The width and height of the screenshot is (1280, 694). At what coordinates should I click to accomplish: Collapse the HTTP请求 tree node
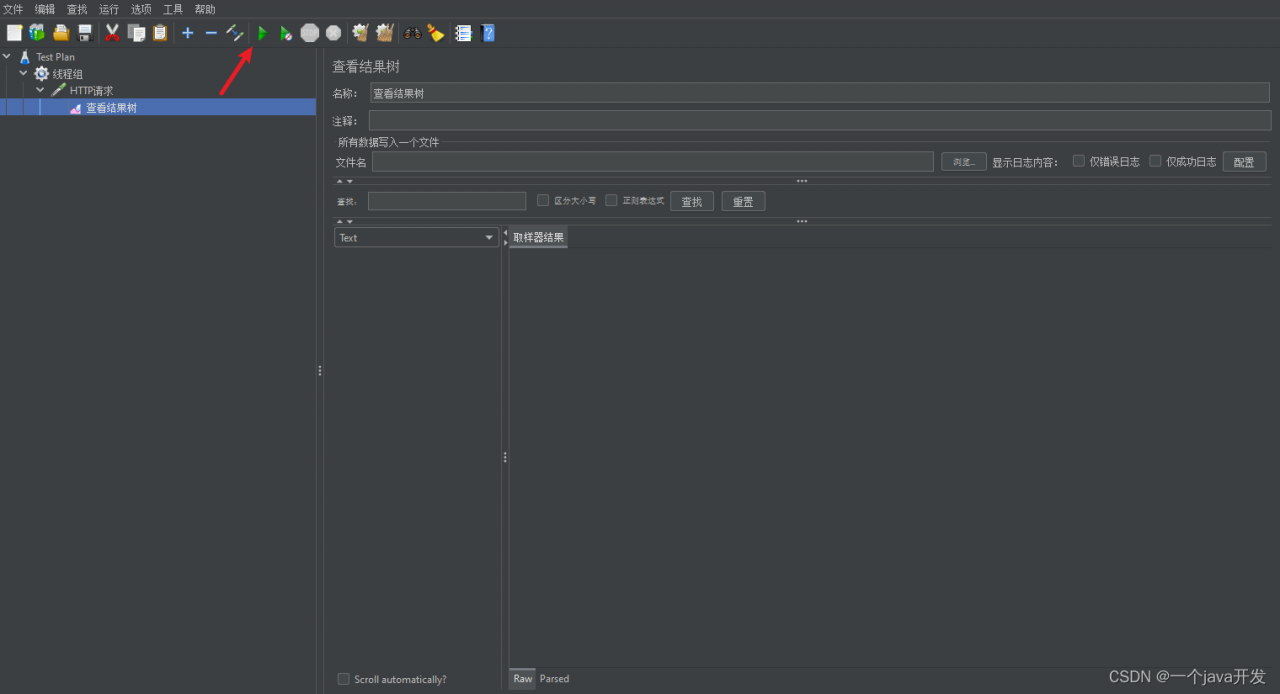pos(40,90)
